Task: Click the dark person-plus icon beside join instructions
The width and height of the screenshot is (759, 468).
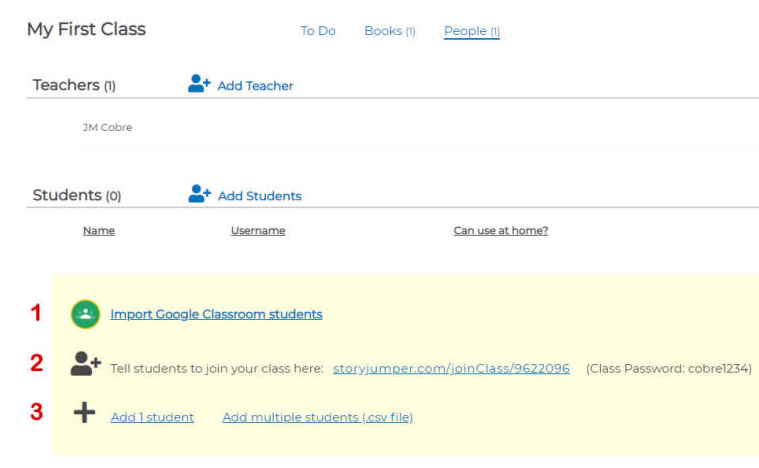Action: pos(86,366)
